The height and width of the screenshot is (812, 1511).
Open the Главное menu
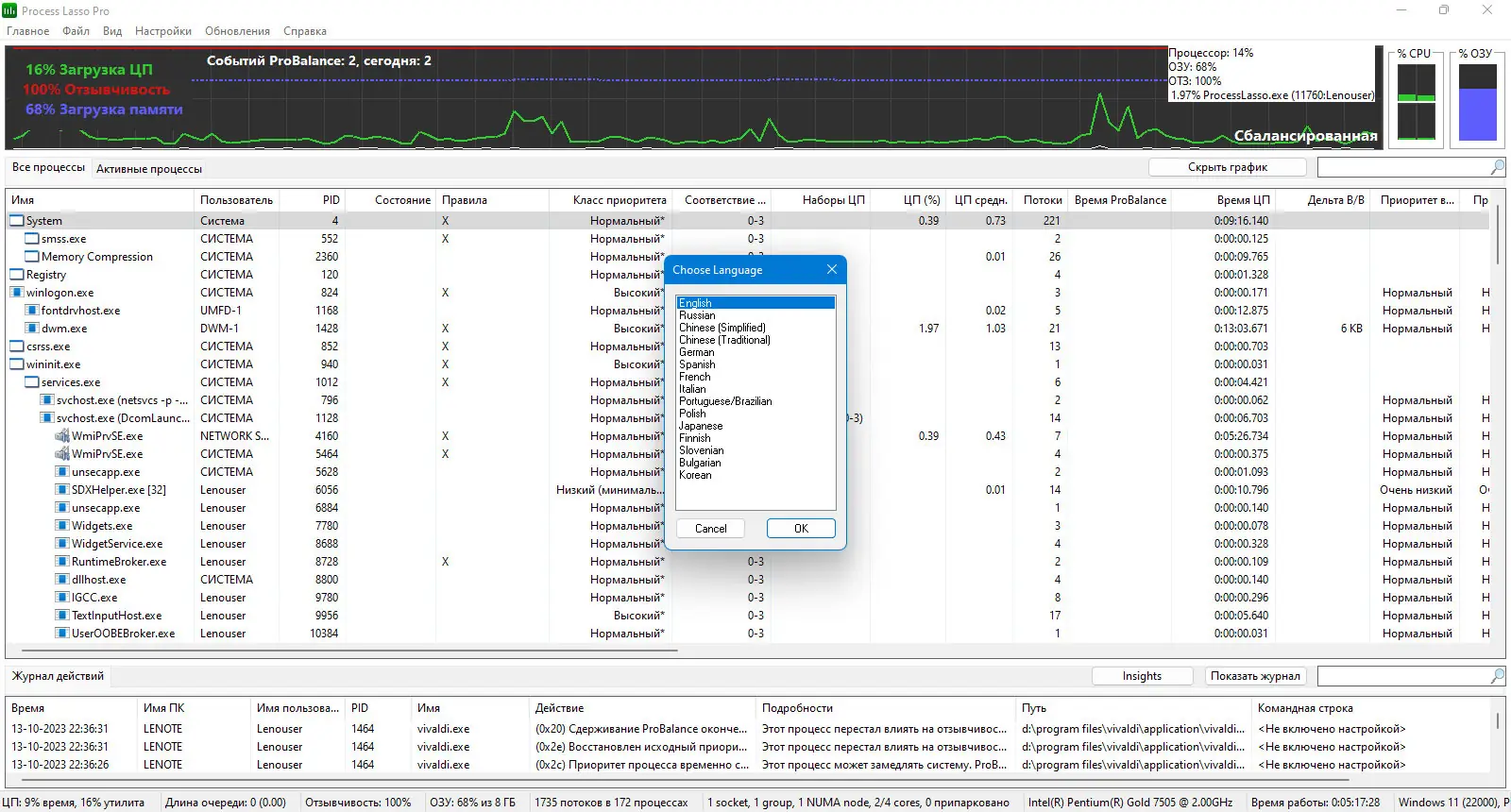pyautogui.click(x=28, y=31)
